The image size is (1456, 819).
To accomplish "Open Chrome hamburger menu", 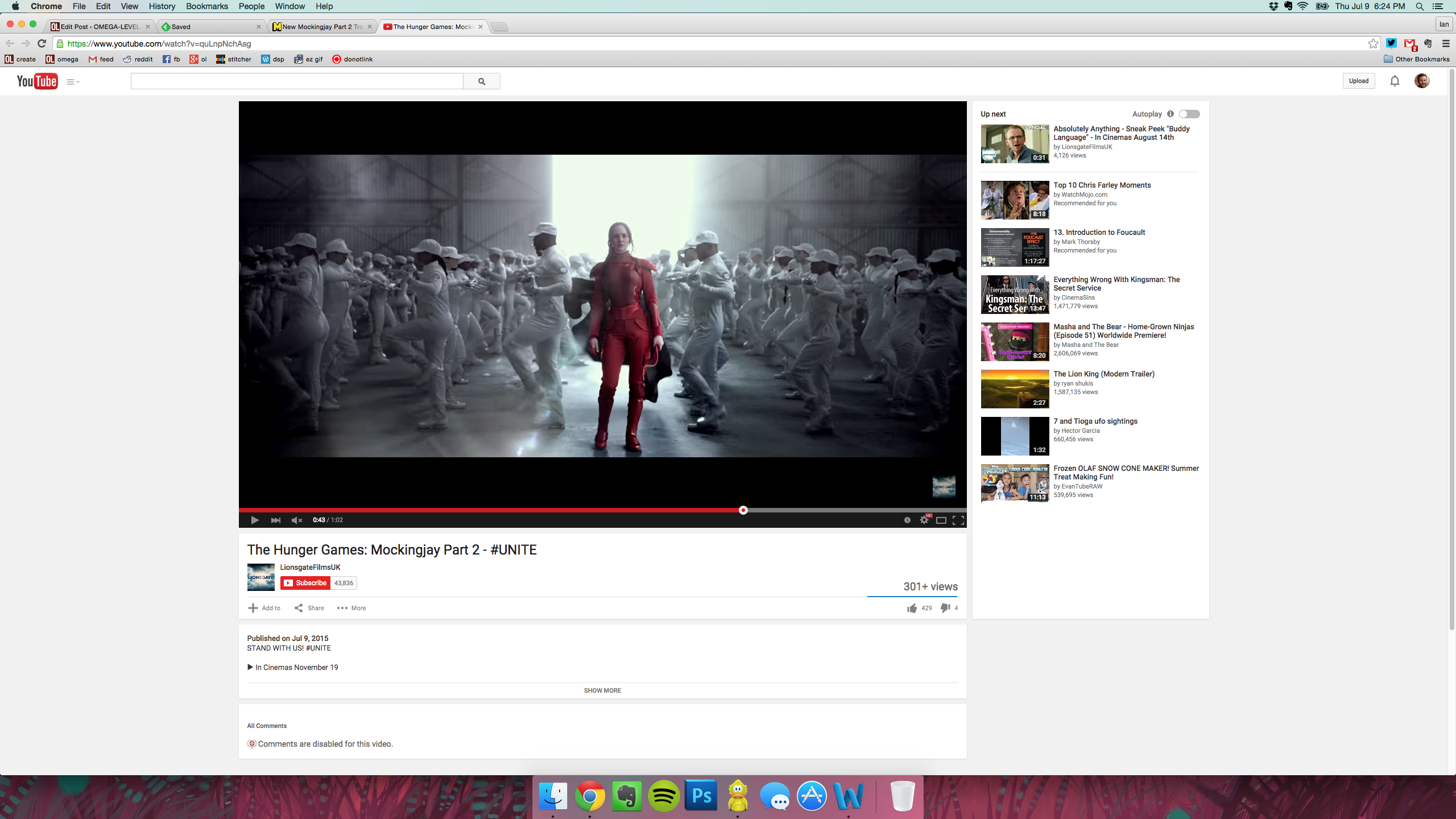I will (1446, 43).
